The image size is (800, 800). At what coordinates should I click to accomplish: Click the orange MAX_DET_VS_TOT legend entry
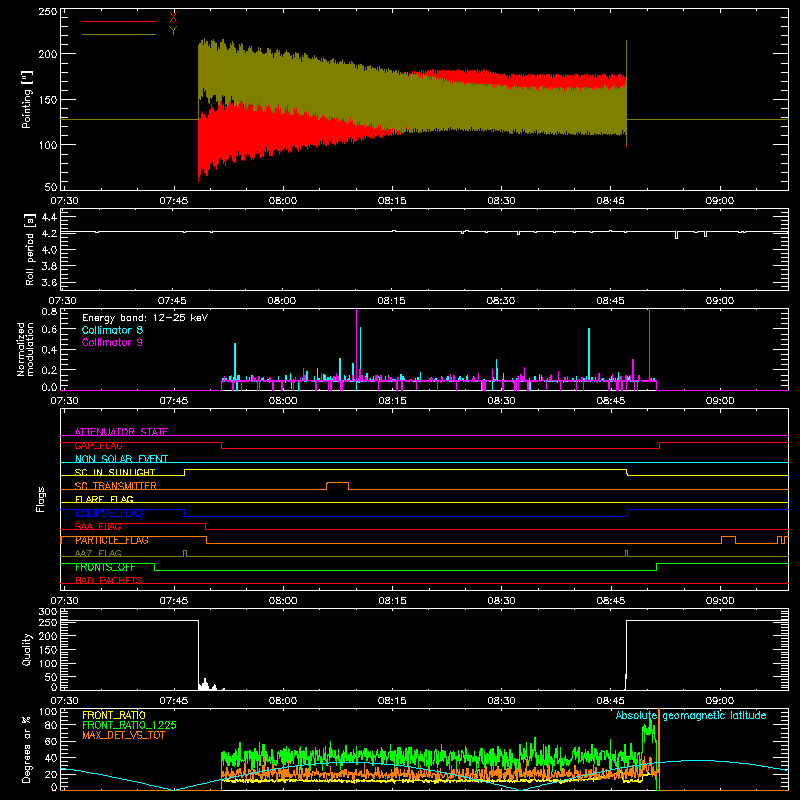coord(124,735)
